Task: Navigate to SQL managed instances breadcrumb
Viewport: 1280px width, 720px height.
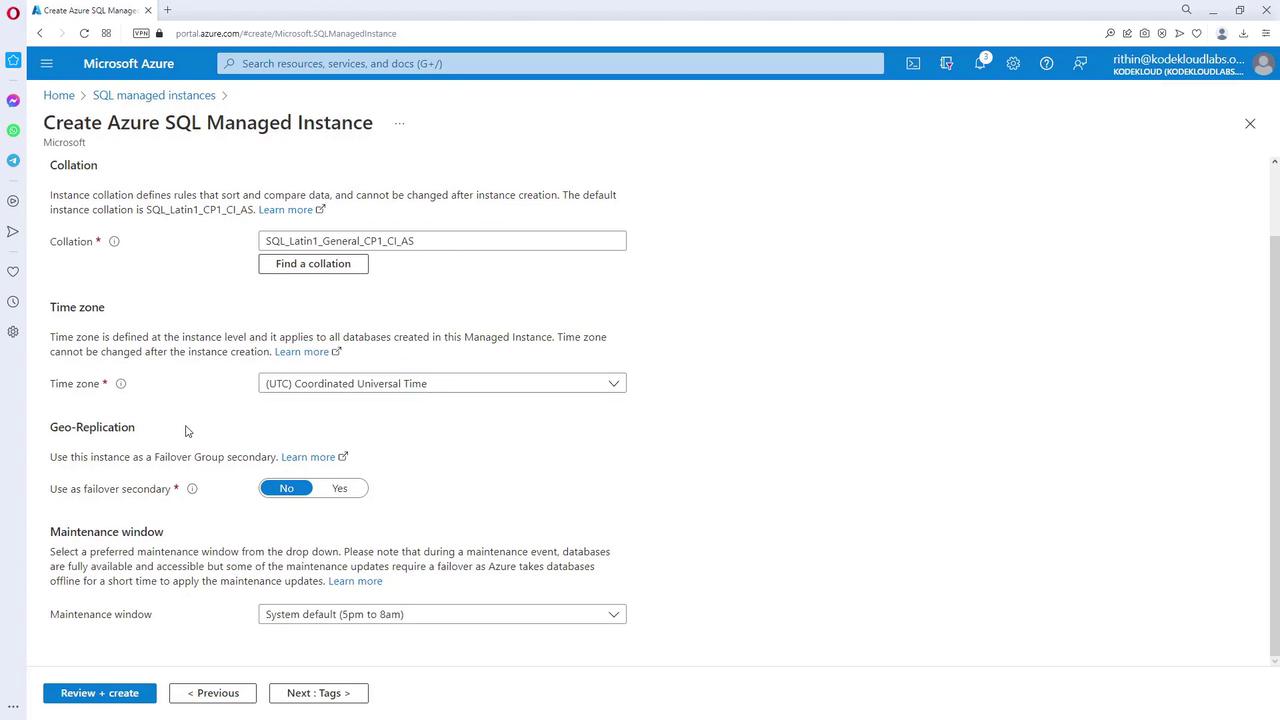Action: [x=154, y=95]
